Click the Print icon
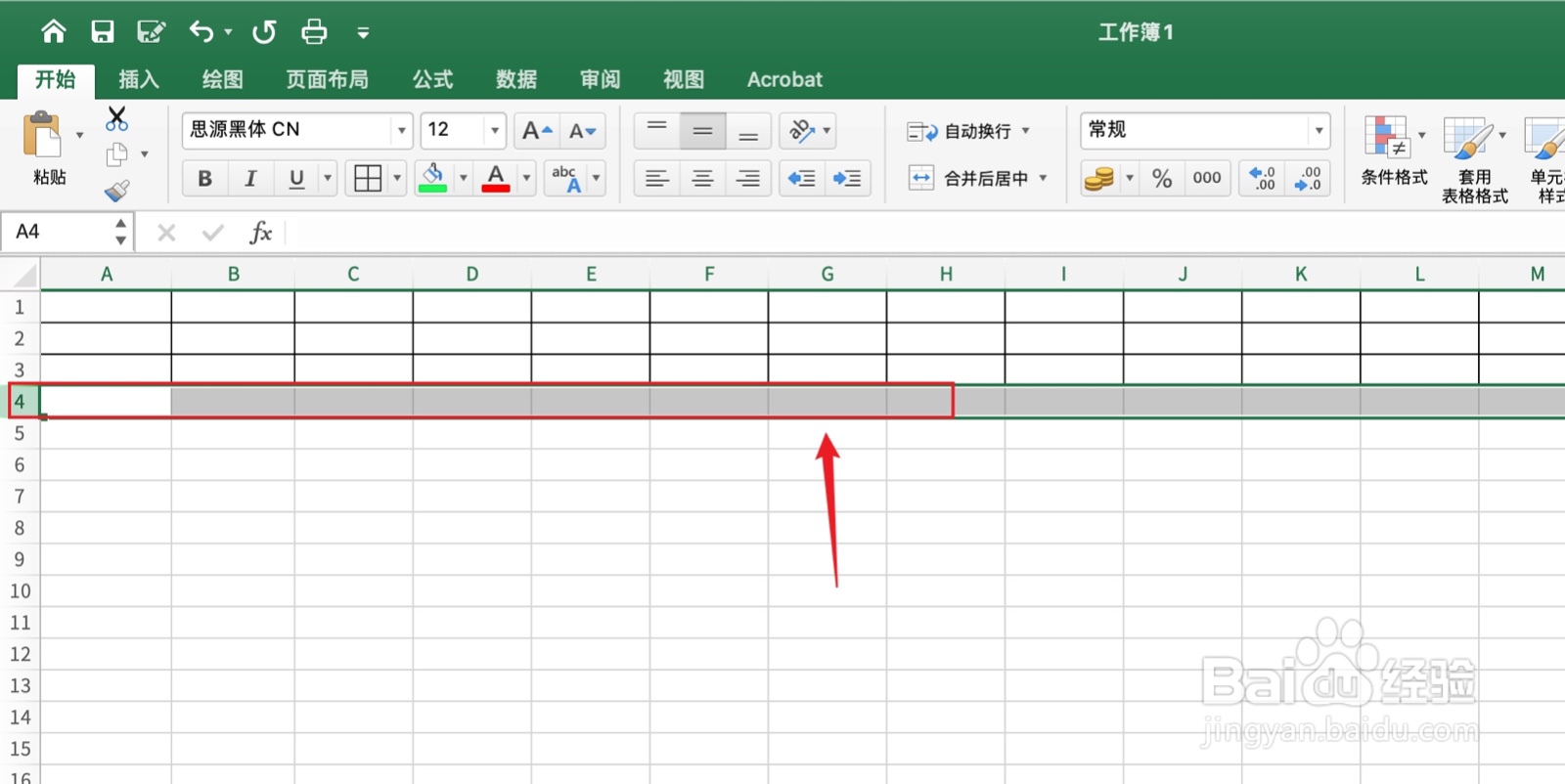 click(x=314, y=32)
